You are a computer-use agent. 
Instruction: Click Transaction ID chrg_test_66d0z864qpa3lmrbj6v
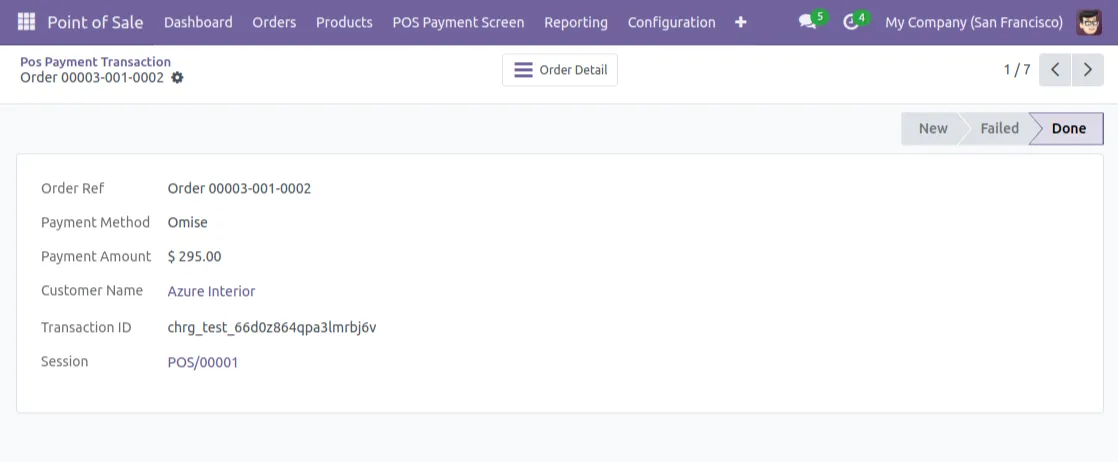click(x=272, y=328)
